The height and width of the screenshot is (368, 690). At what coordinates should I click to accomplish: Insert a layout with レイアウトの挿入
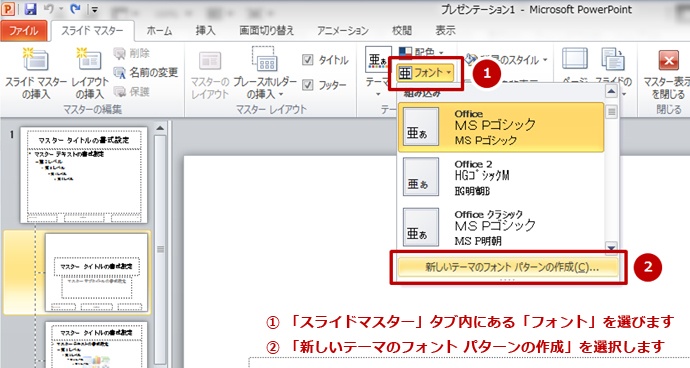(91, 73)
